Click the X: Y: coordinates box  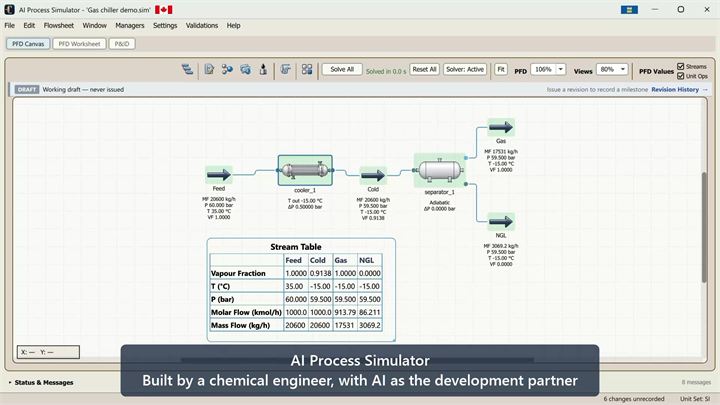click(48, 352)
